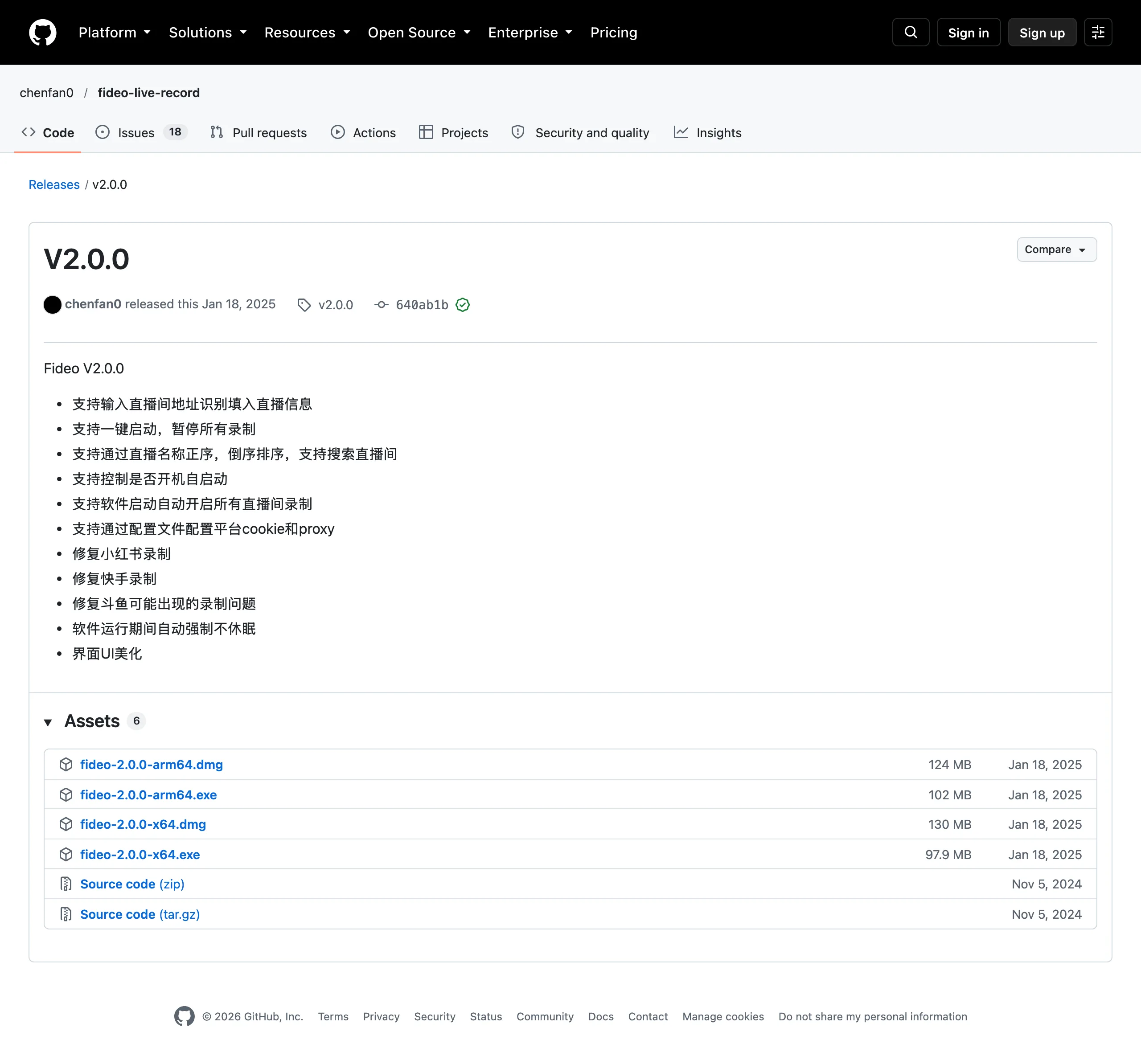Click the package icon for fideo-2.0.0-arm64.dmg

pyautogui.click(x=66, y=764)
